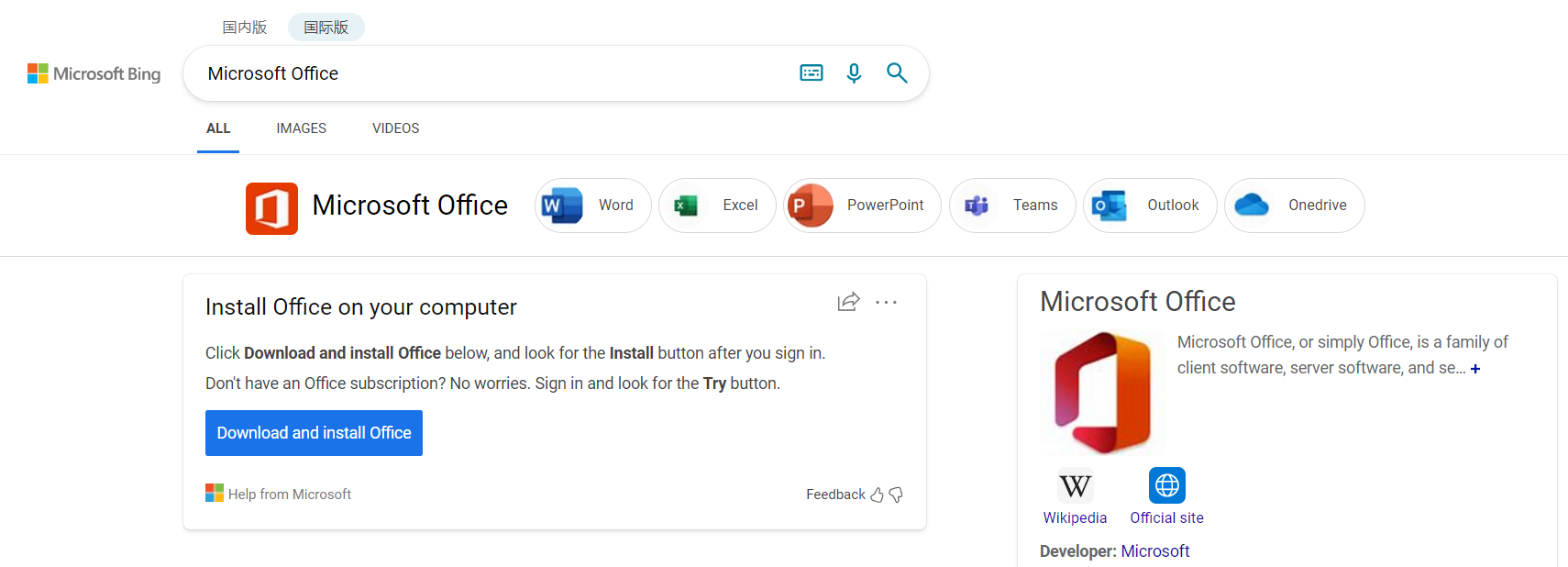Expand the Office description with the plus sign
The width and height of the screenshot is (1568, 567).
coord(1475,369)
